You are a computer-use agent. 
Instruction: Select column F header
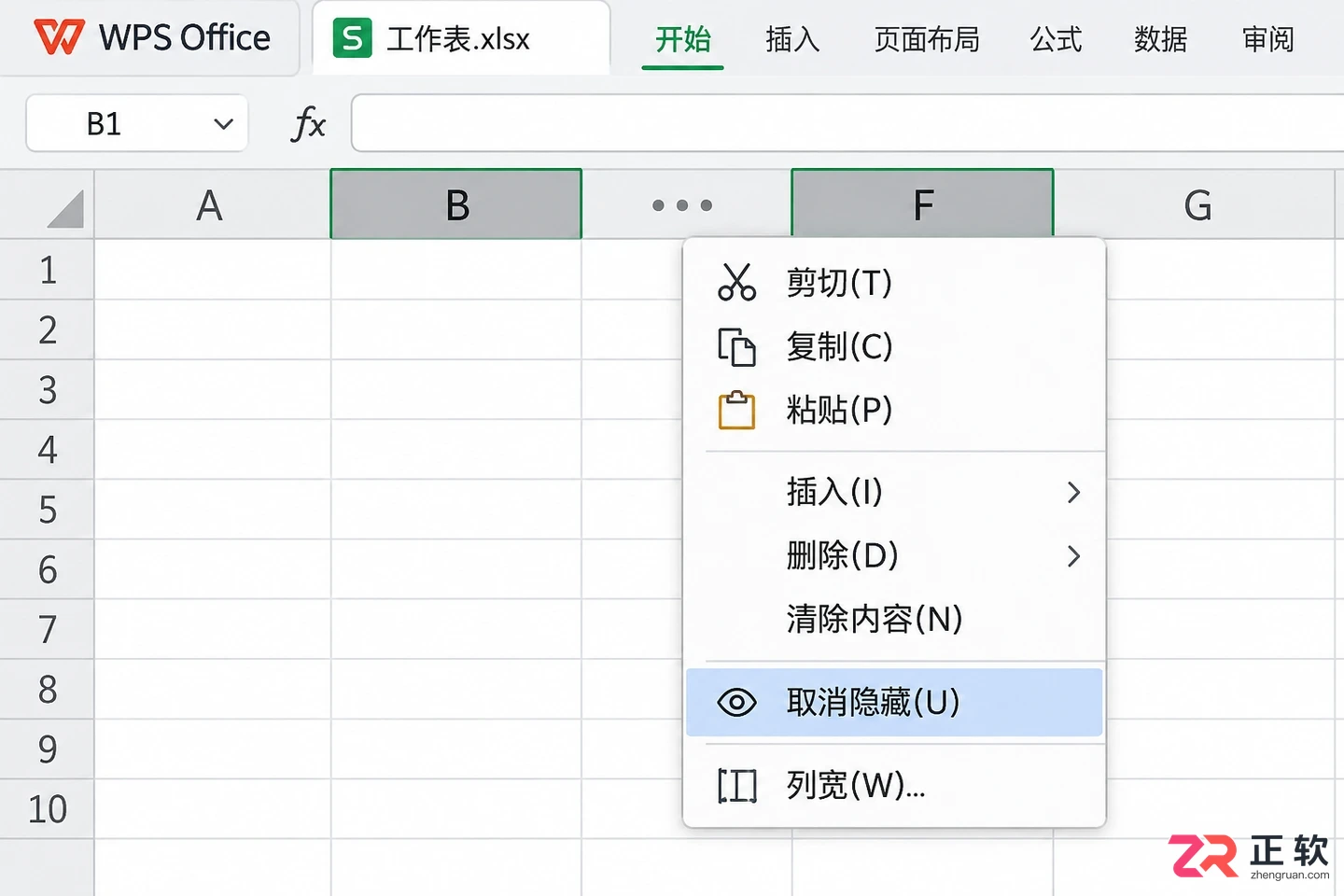click(x=923, y=204)
